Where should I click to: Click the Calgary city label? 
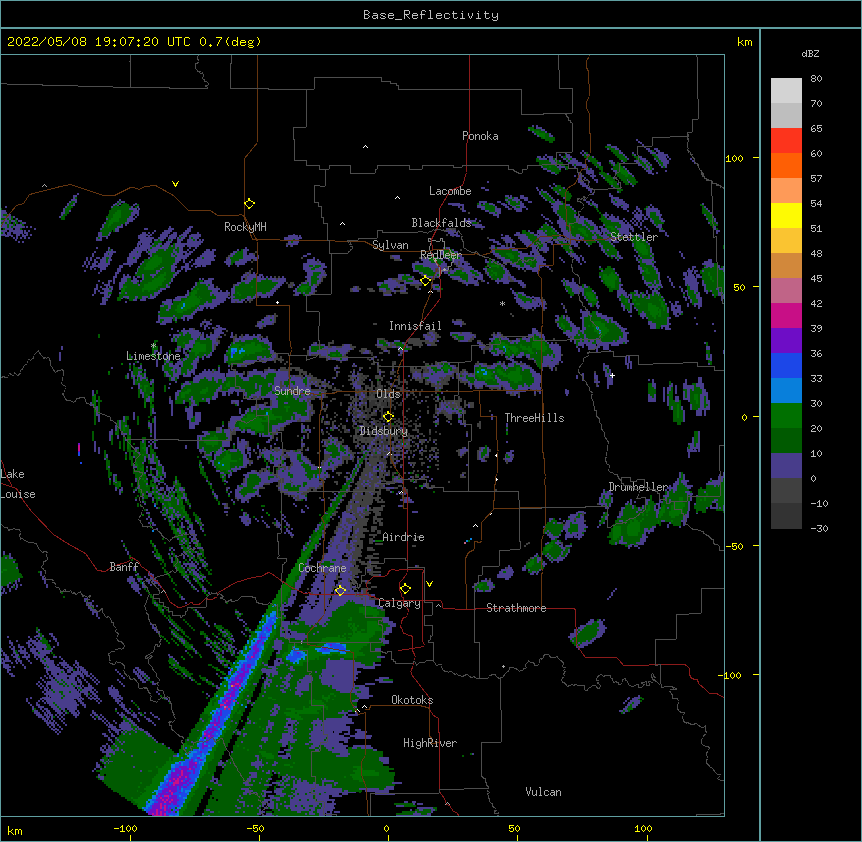click(399, 603)
